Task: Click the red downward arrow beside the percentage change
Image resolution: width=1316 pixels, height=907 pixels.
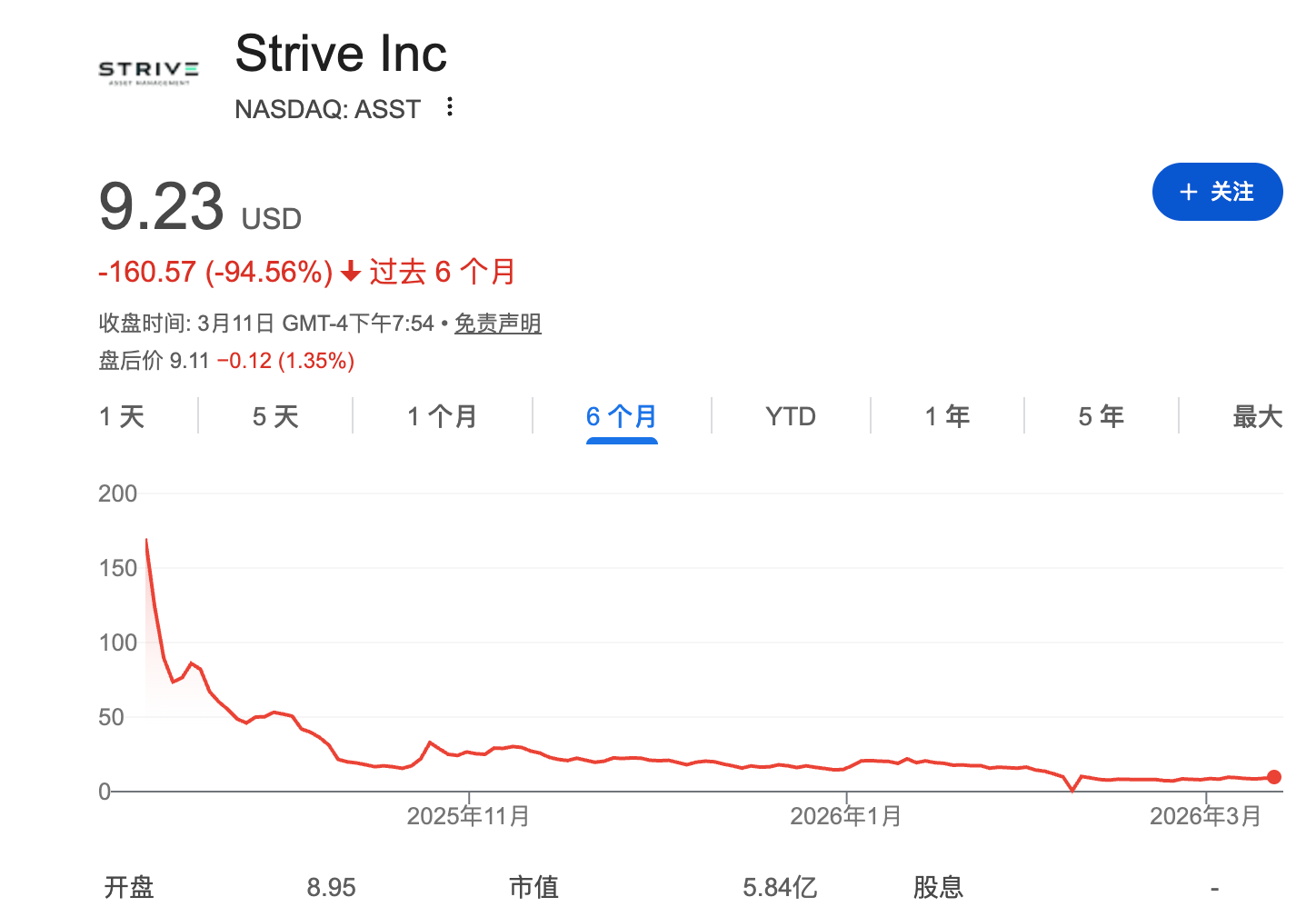Action: point(349,271)
